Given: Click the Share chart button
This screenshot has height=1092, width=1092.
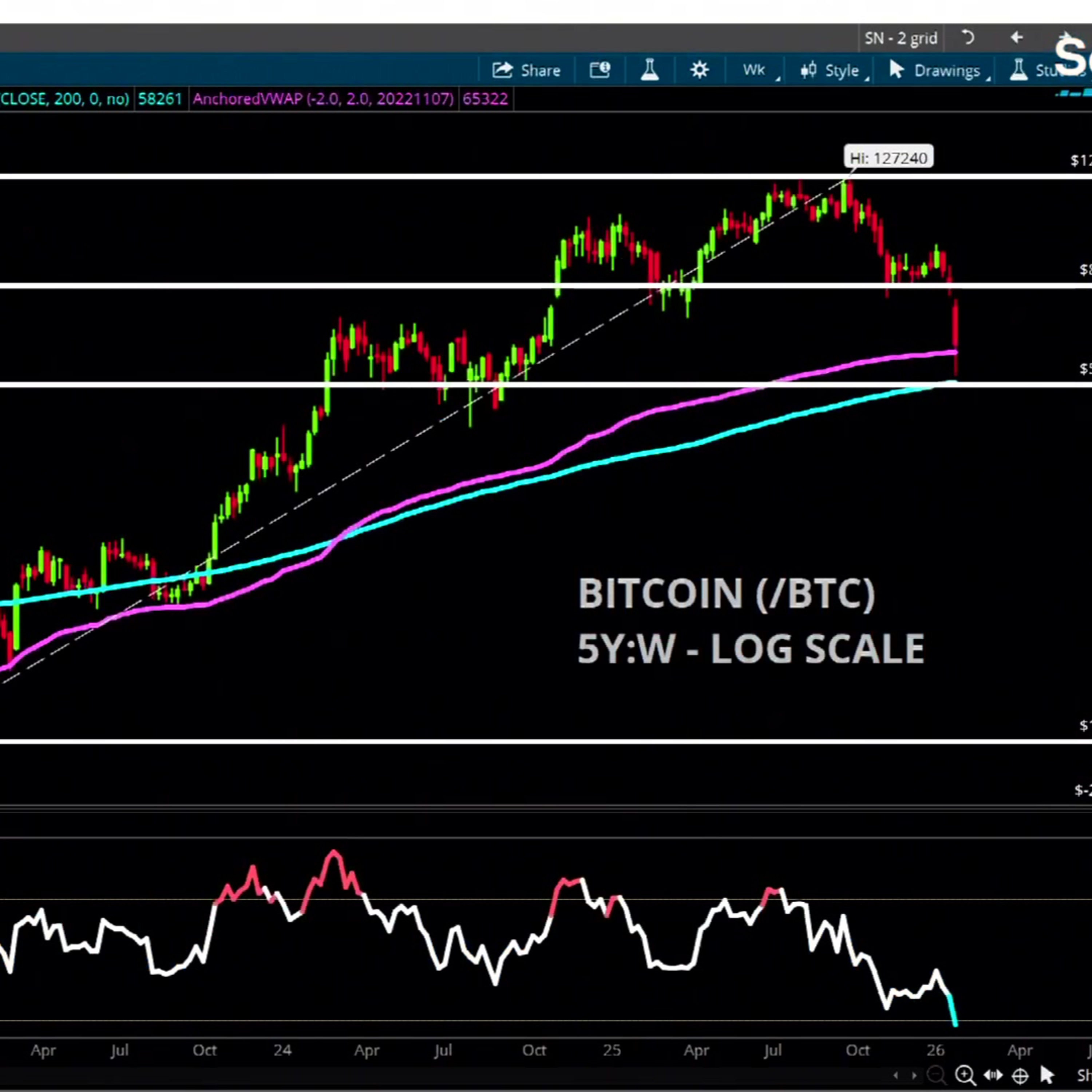Looking at the screenshot, I should point(526,71).
